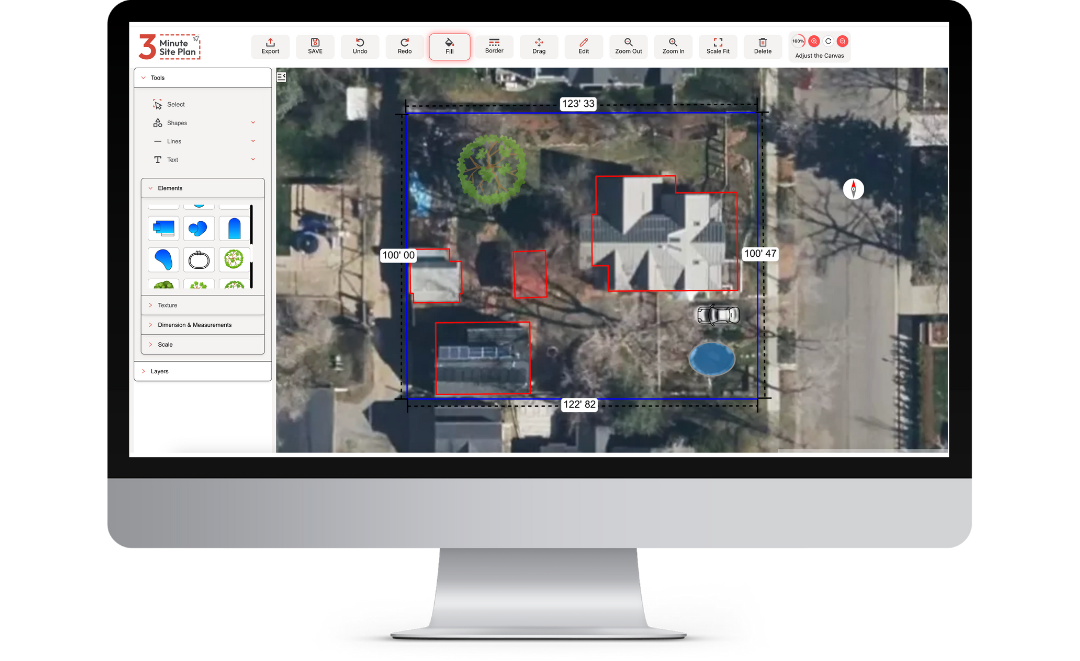The image size is (1080, 661).
Task: Select the Drag tool
Action: [539, 46]
